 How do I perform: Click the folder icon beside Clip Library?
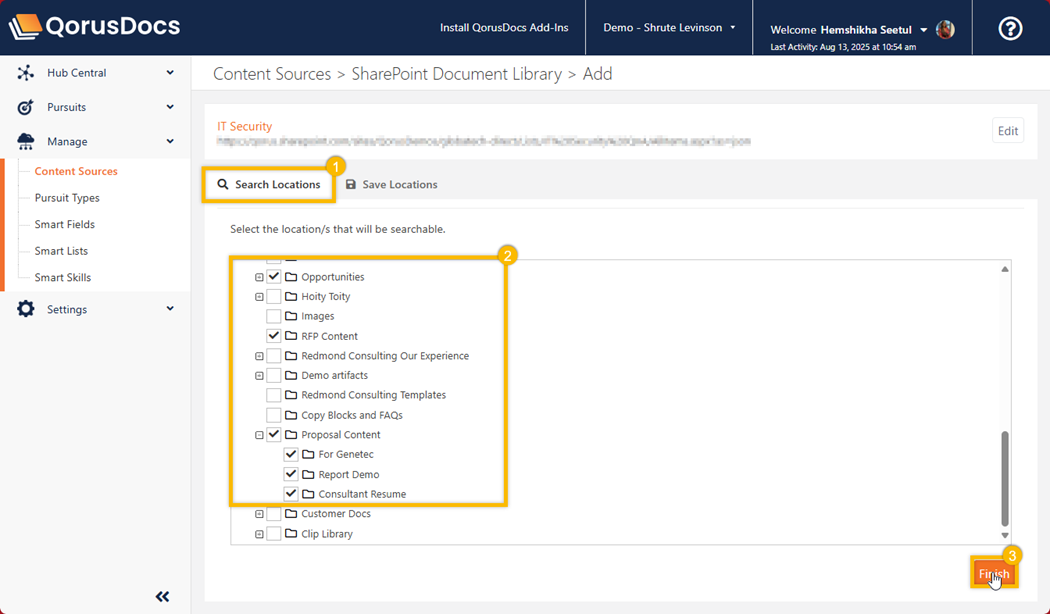coord(291,534)
